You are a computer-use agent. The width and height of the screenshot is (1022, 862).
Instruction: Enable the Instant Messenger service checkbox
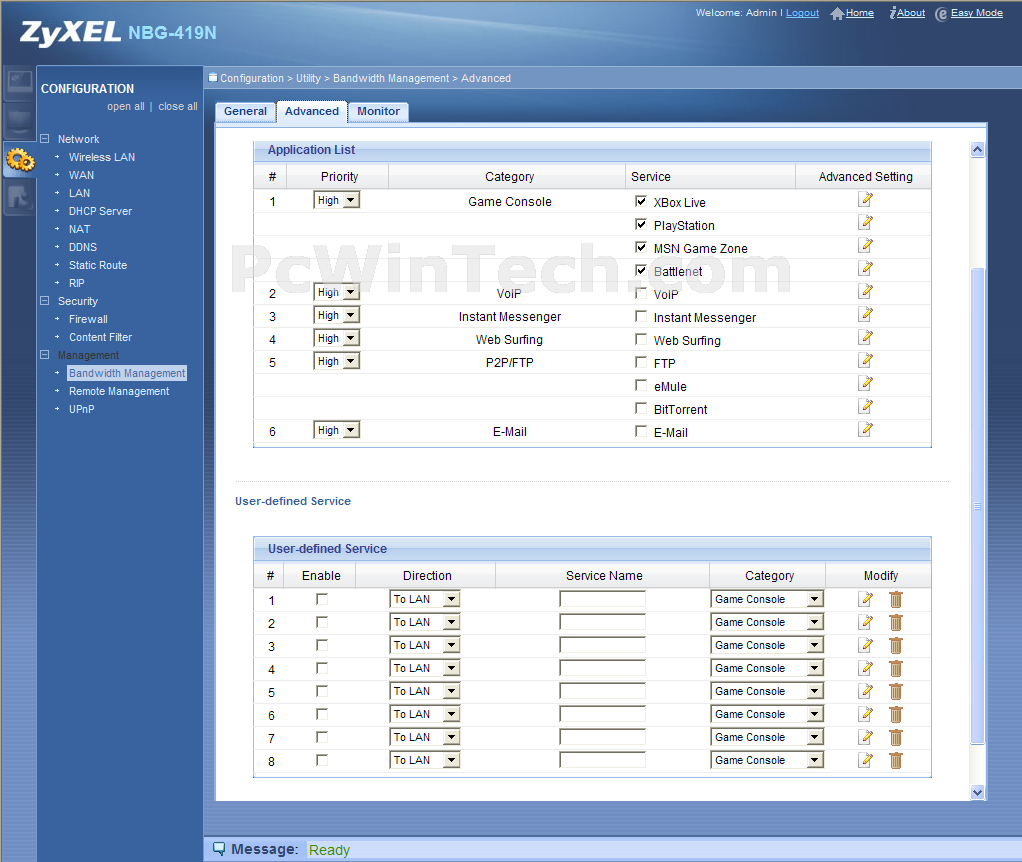pyautogui.click(x=641, y=316)
